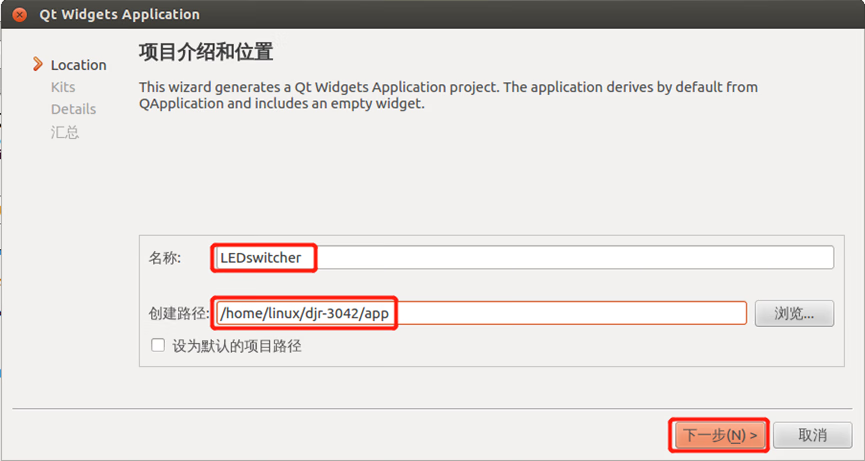The image size is (865, 461).
Task: Click the 创建路径 field with /home/linux/djr-3042/app
Action: (x=481, y=313)
